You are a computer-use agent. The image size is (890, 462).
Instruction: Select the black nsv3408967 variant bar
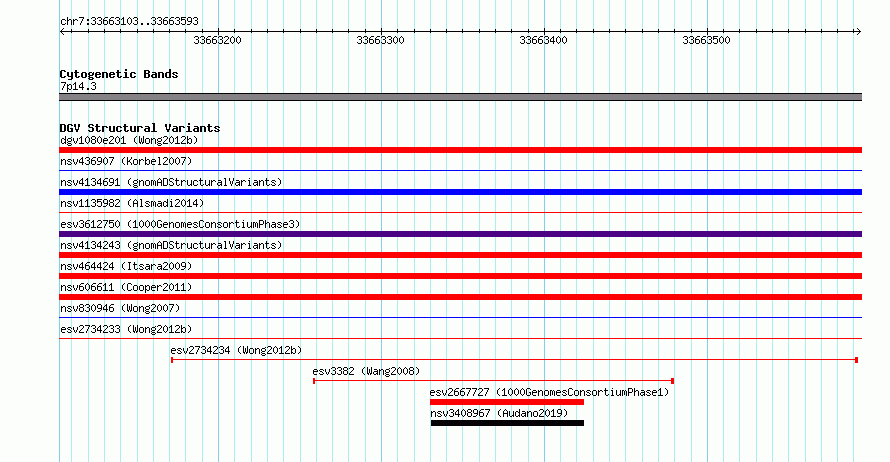[507, 423]
